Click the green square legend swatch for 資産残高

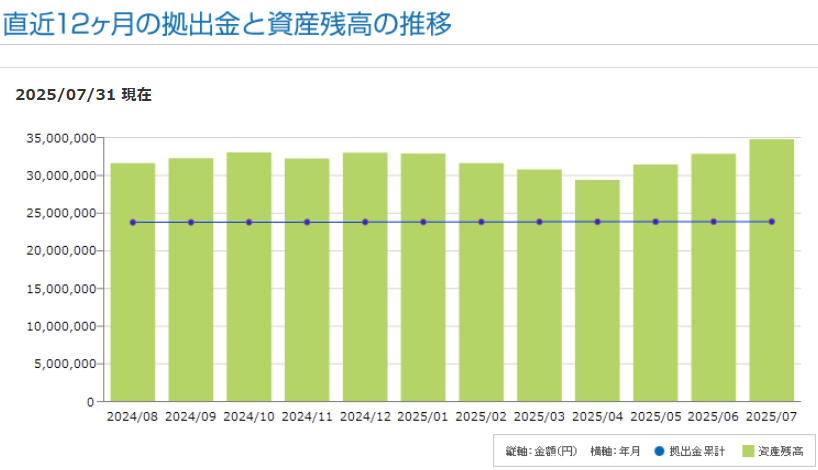click(x=748, y=452)
